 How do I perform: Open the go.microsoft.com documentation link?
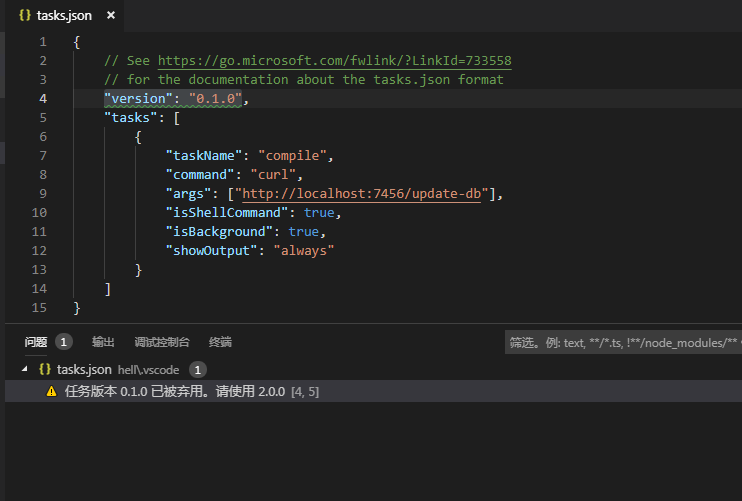pyautogui.click(x=334, y=61)
